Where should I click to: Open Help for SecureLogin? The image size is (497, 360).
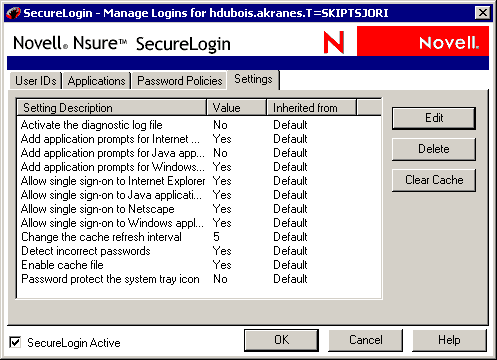(x=449, y=340)
